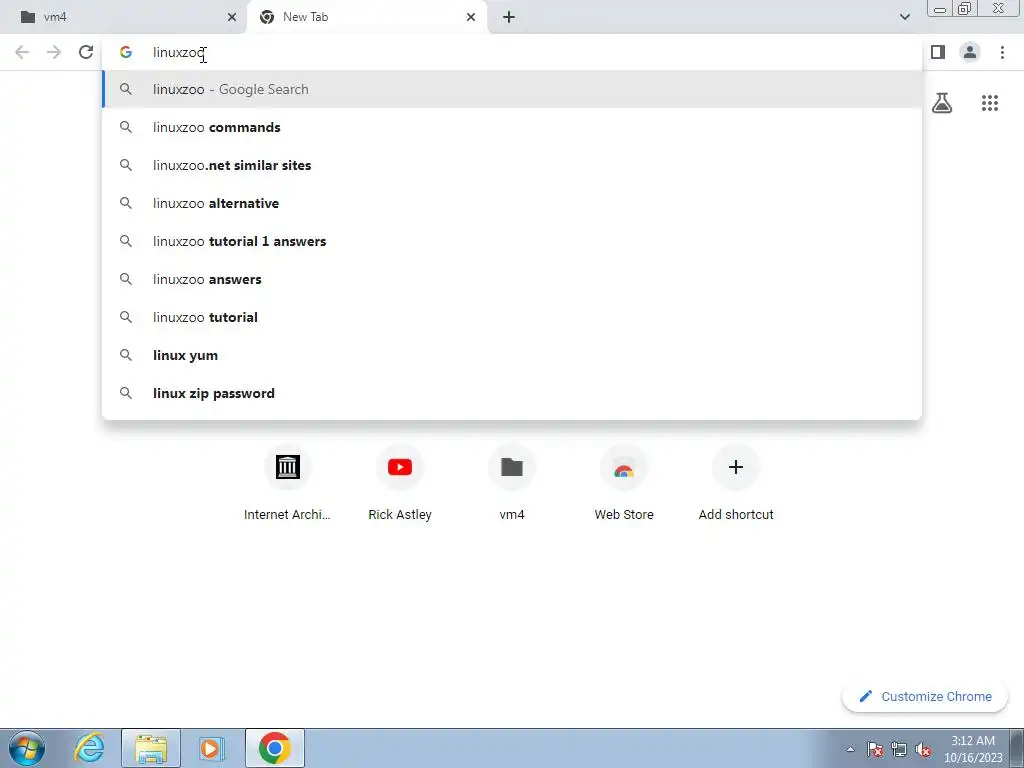Launch Internet Explorer from taskbar
The height and width of the screenshot is (768, 1024).
click(x=89, y=748)
